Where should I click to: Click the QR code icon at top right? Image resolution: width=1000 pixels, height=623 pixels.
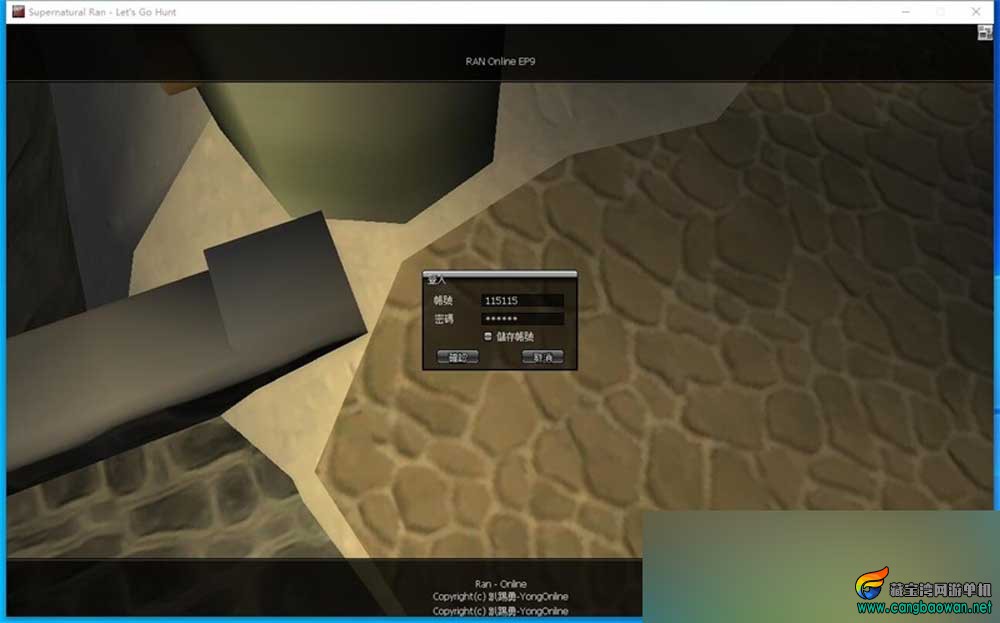985,33
